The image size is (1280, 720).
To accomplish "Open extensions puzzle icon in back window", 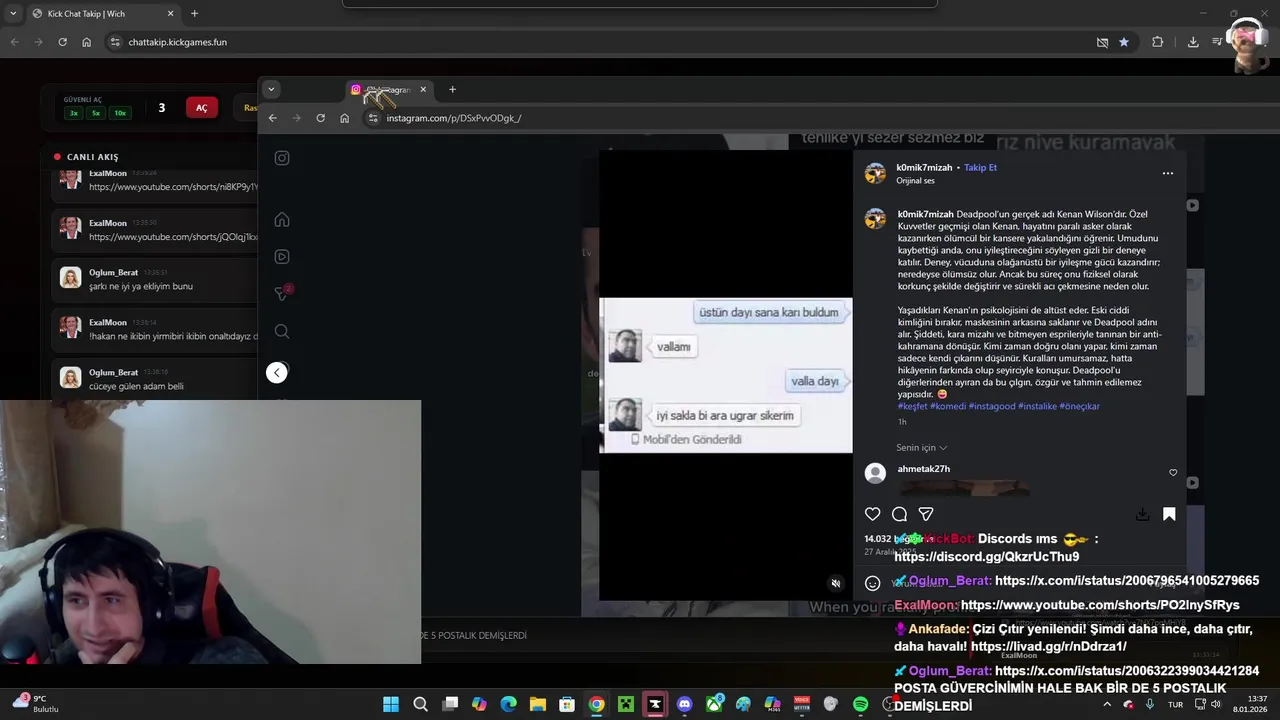I will (x=1158, y=42).
